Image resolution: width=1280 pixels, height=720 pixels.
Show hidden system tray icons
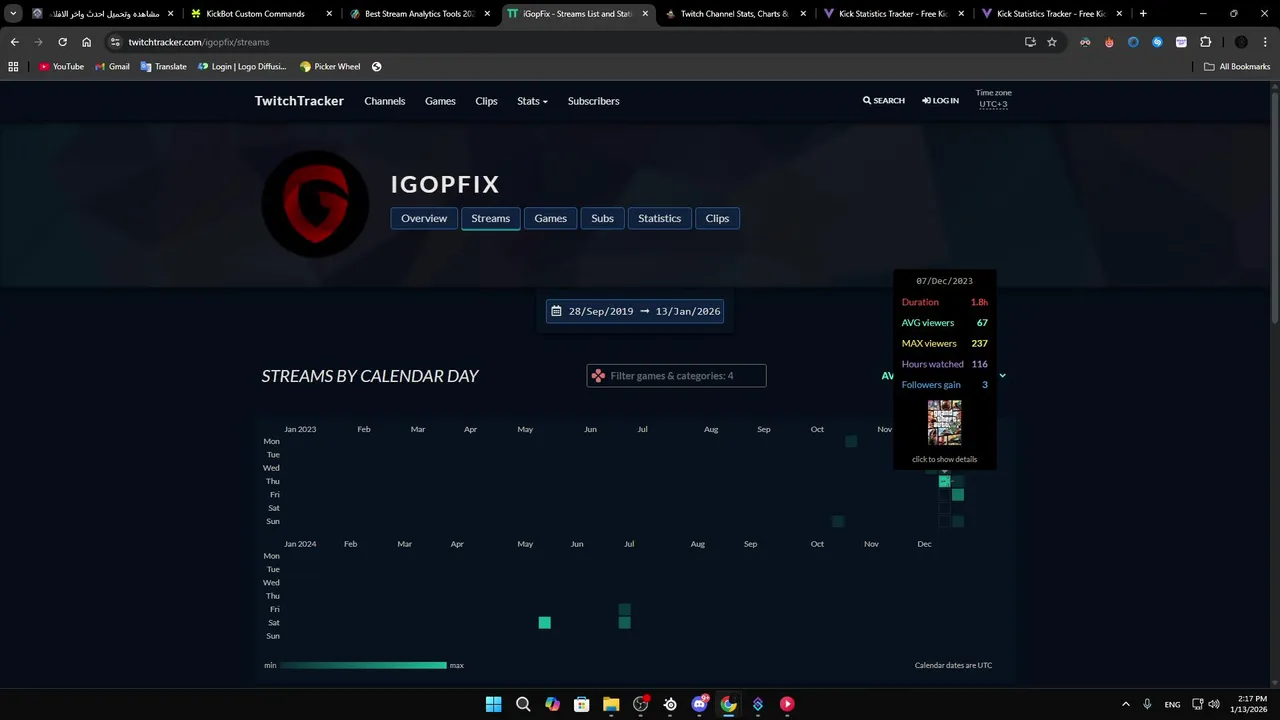[1125, 704]
